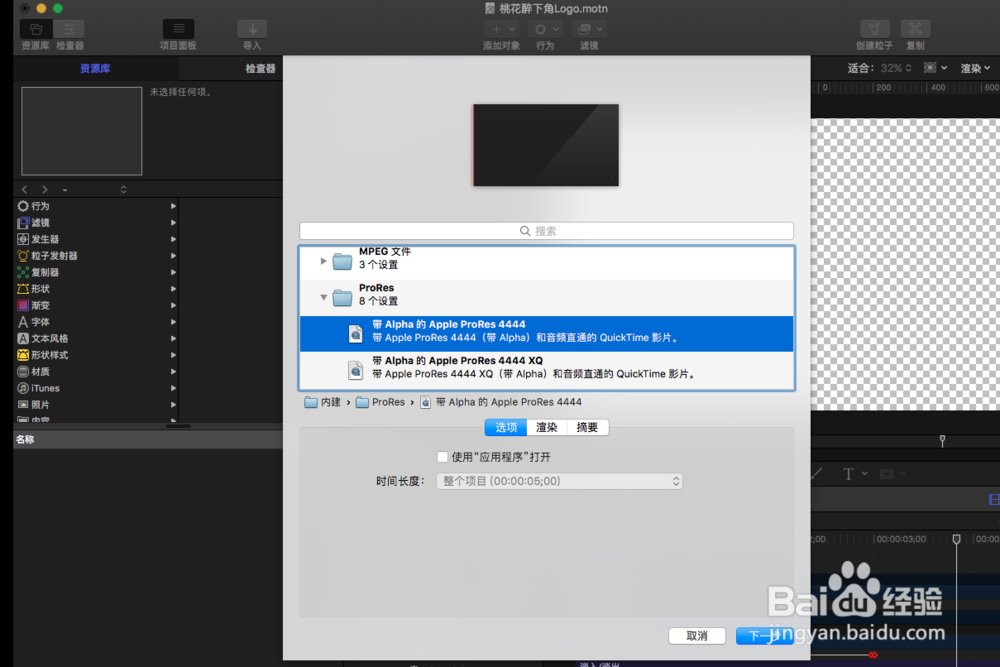Toggle the 项目面板 project pane icon
This screenshot has height=667, width=1000.
pos(179,29)
